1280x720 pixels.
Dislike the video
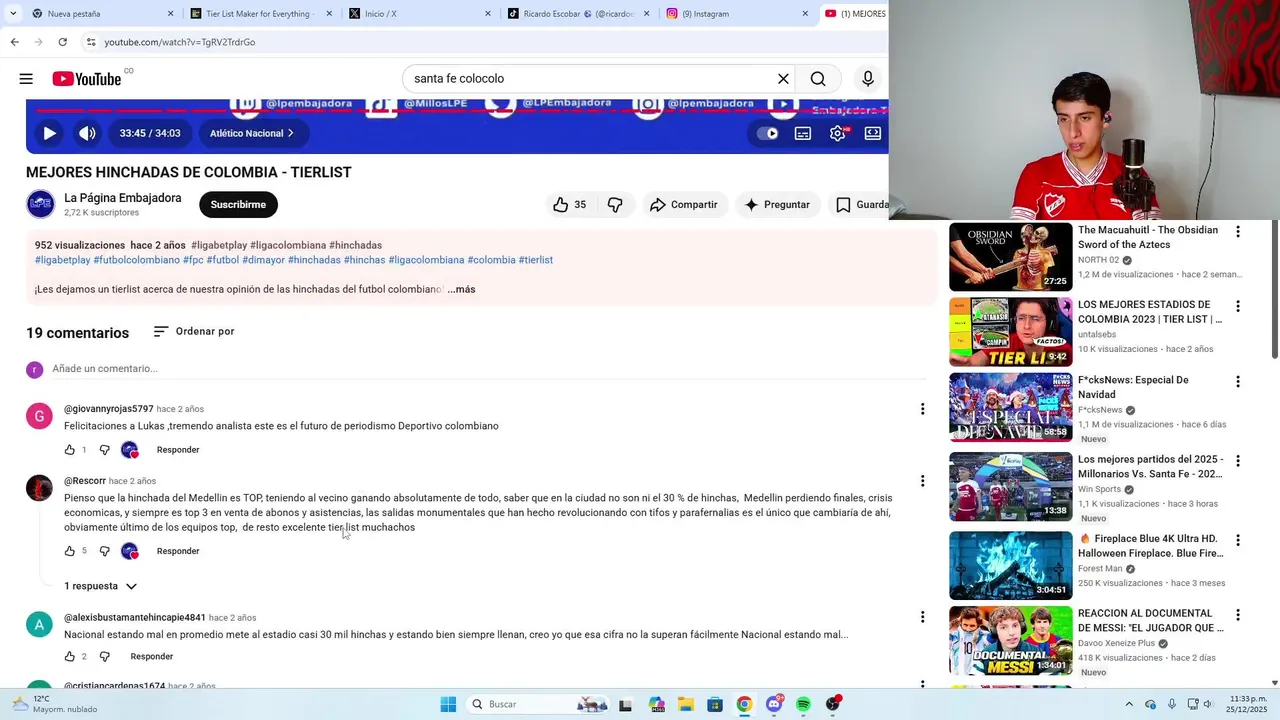point(615,205)
